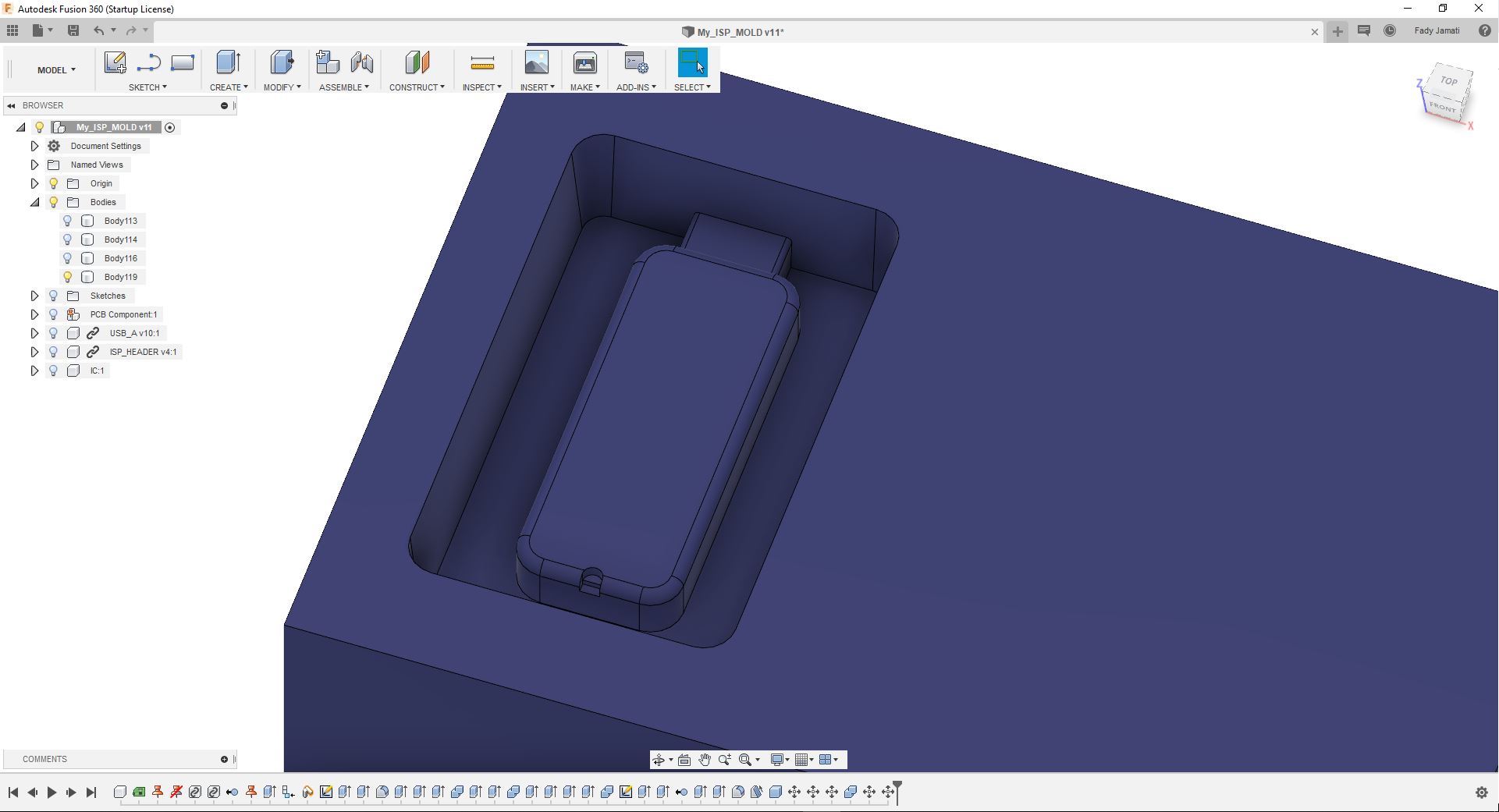The height and width of the screenshot is (812, 1499).
Task: Select the Rectangle sketch tool
Action: 183,62
